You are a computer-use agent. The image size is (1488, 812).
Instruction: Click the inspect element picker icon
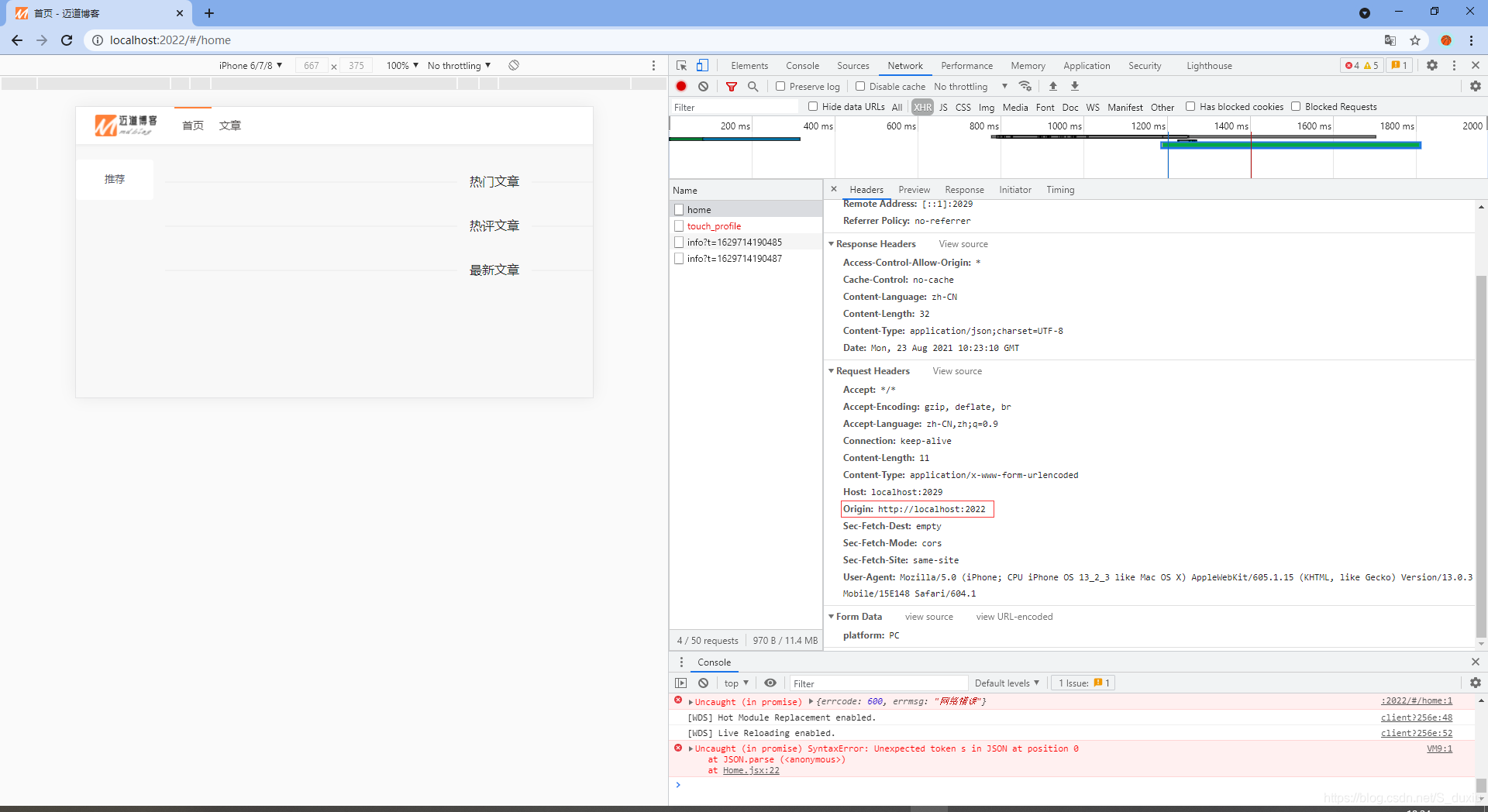pyautogui.click(x=681, y=66)
